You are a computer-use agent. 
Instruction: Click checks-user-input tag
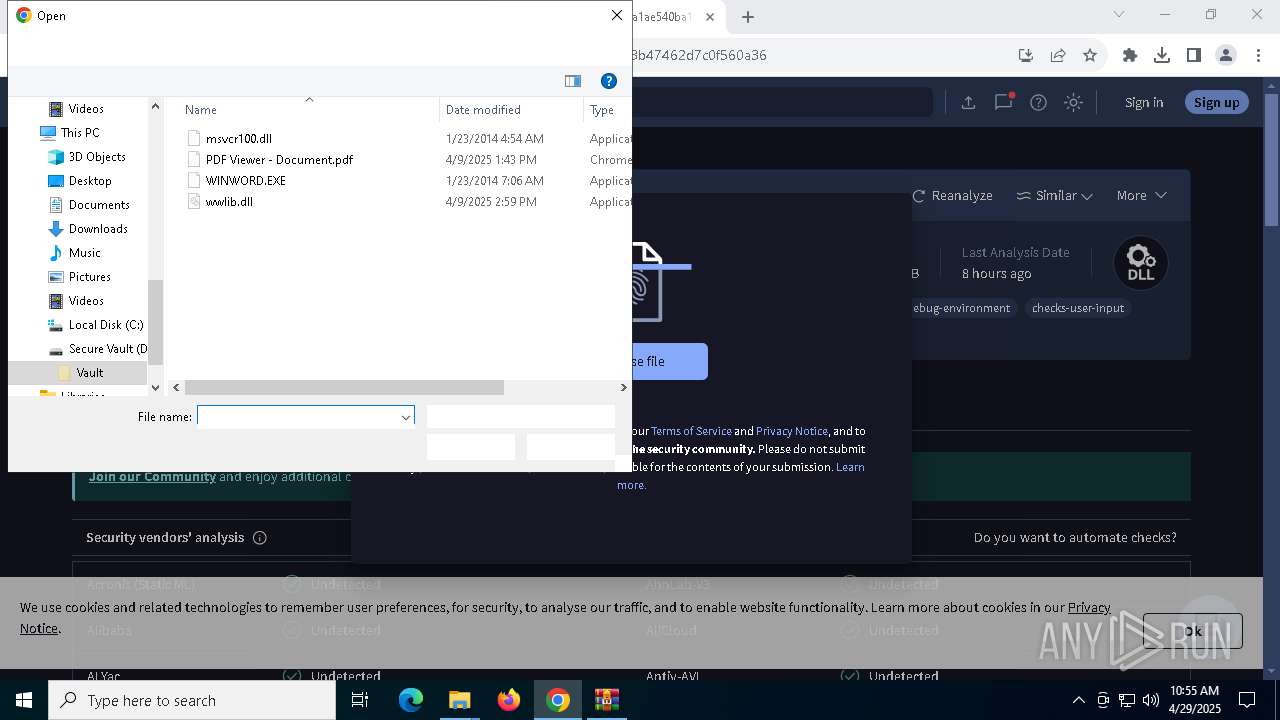pyautogui.click(x=1078, y=308)
